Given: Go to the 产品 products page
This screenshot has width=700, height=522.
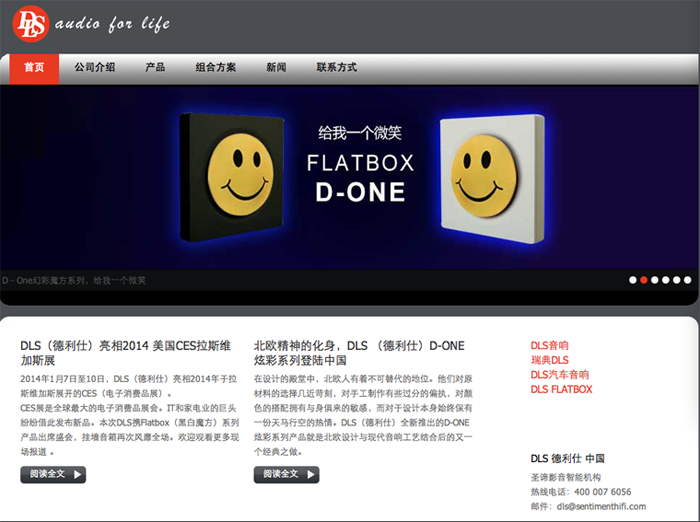Looking at the screenshot, I should pyautogui.click(x=155, y=67).
